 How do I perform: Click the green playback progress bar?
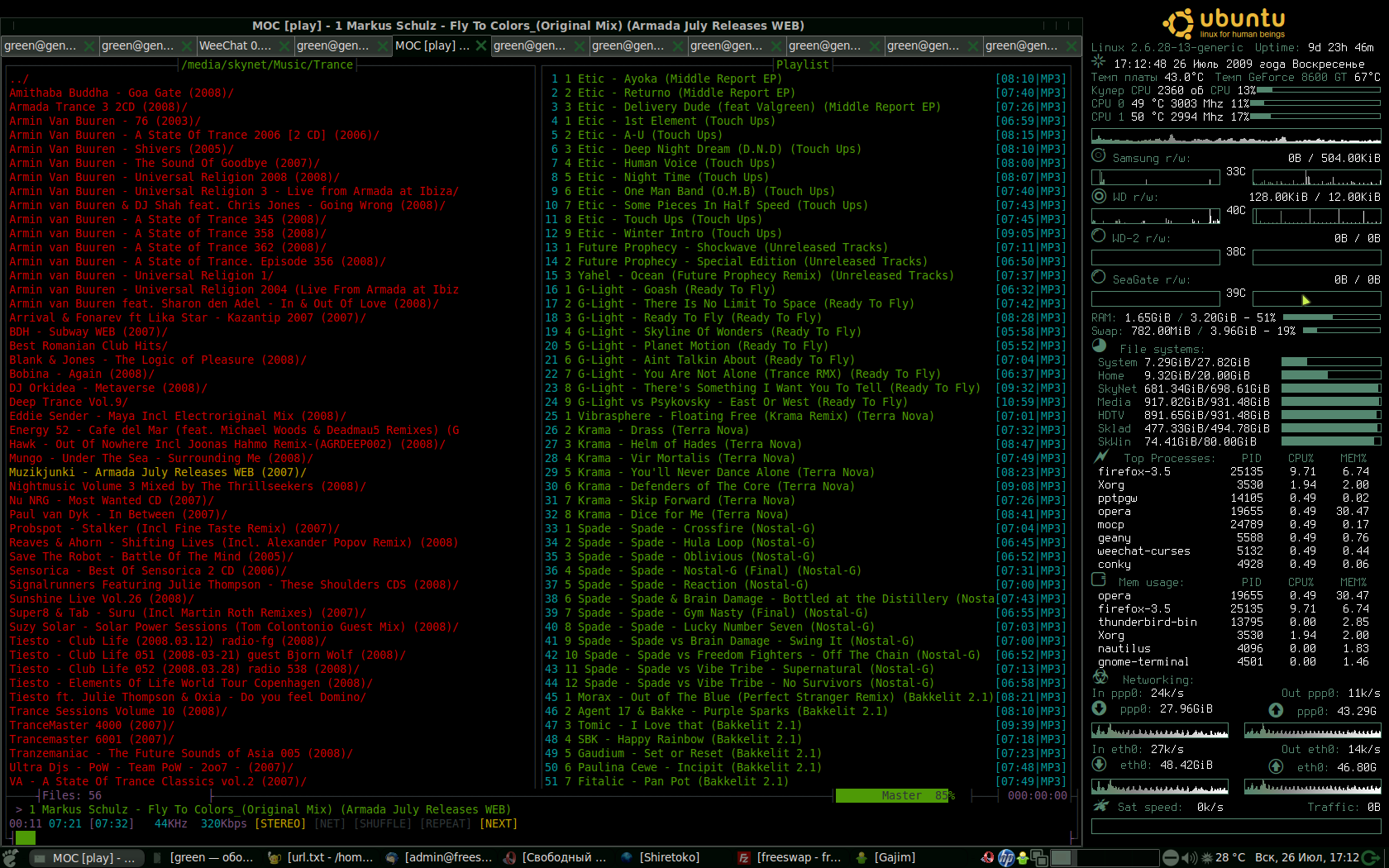point(26,837)
